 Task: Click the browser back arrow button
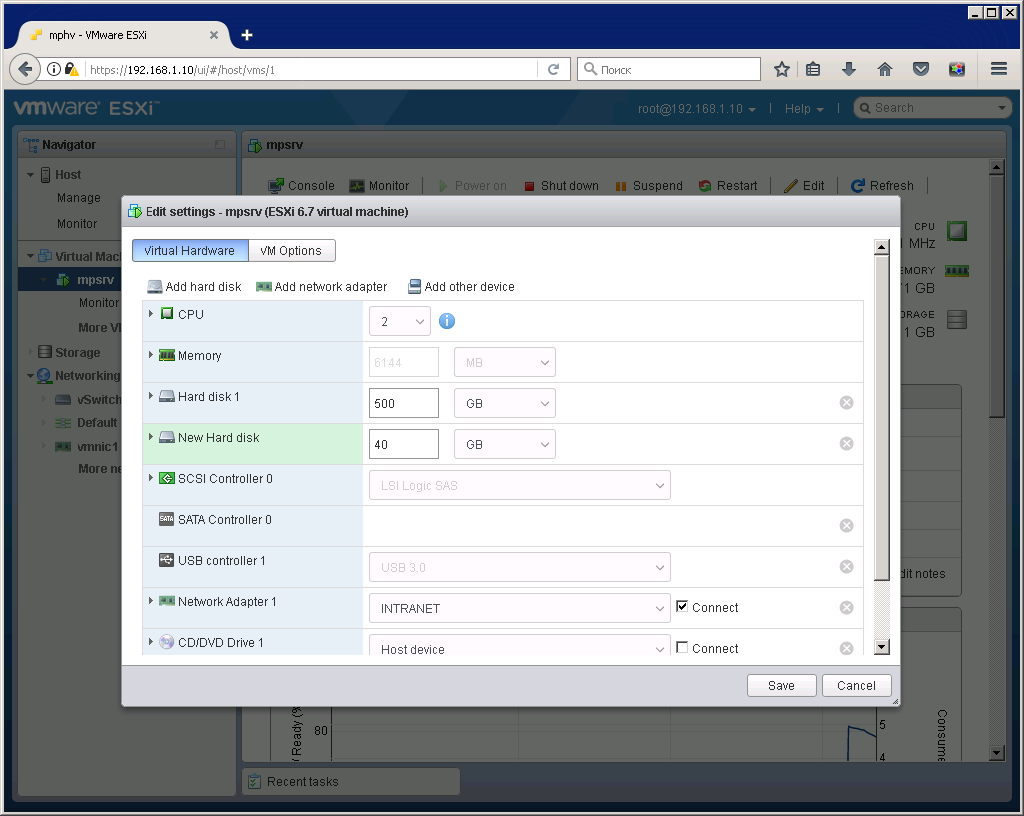pos(25,69)
